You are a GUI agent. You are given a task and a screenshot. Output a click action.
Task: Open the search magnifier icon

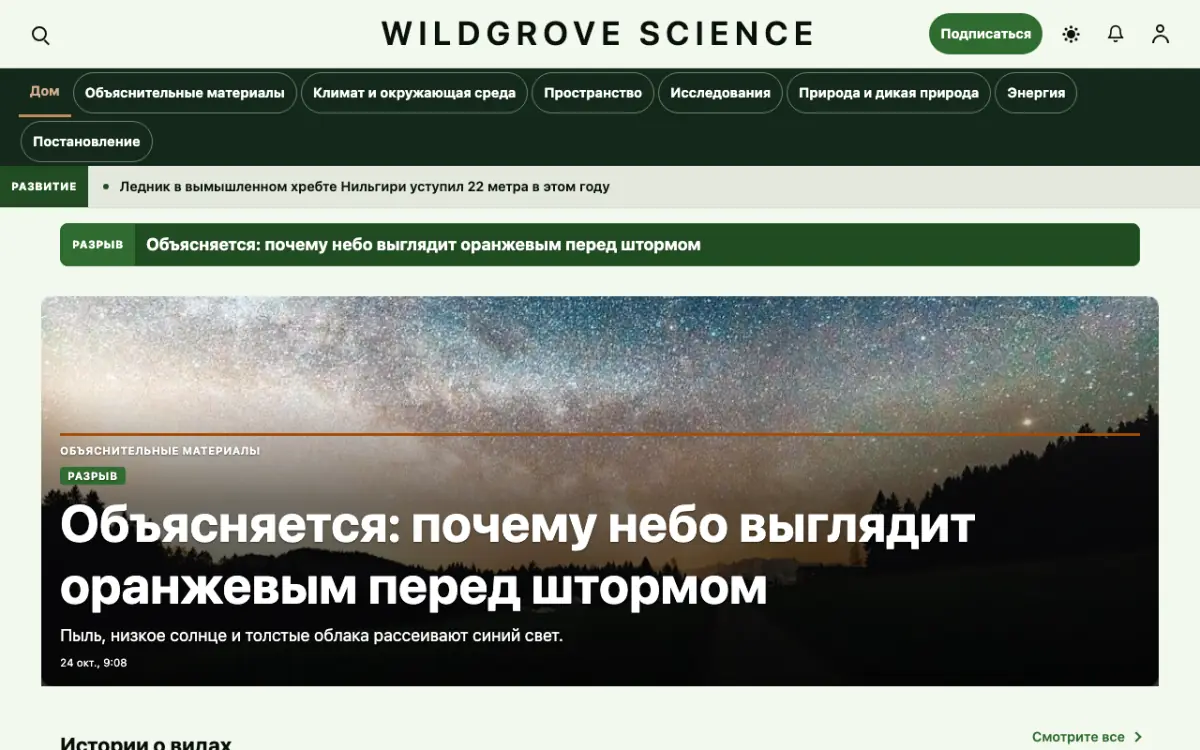click(x=40, y=35)
